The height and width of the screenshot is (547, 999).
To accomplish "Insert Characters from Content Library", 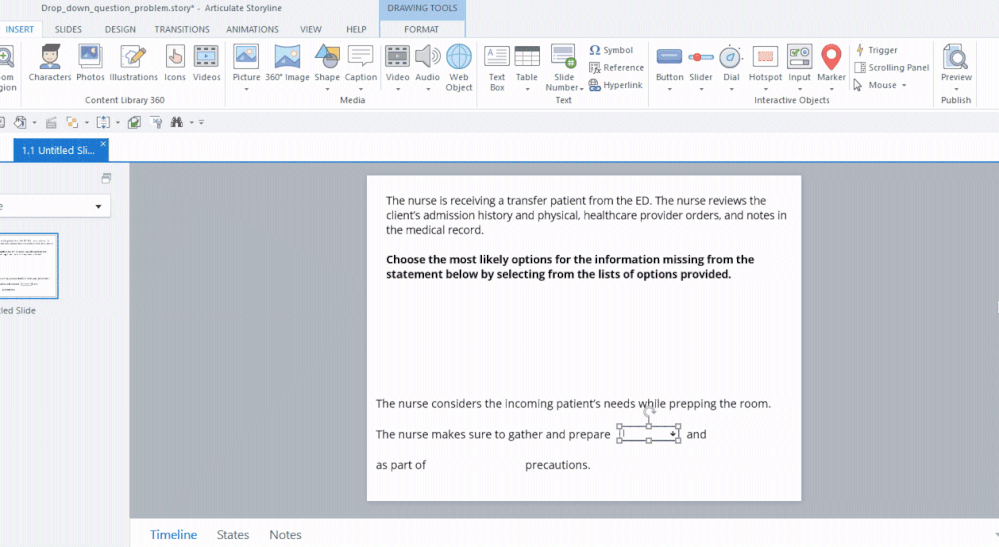I will (50, 63).
